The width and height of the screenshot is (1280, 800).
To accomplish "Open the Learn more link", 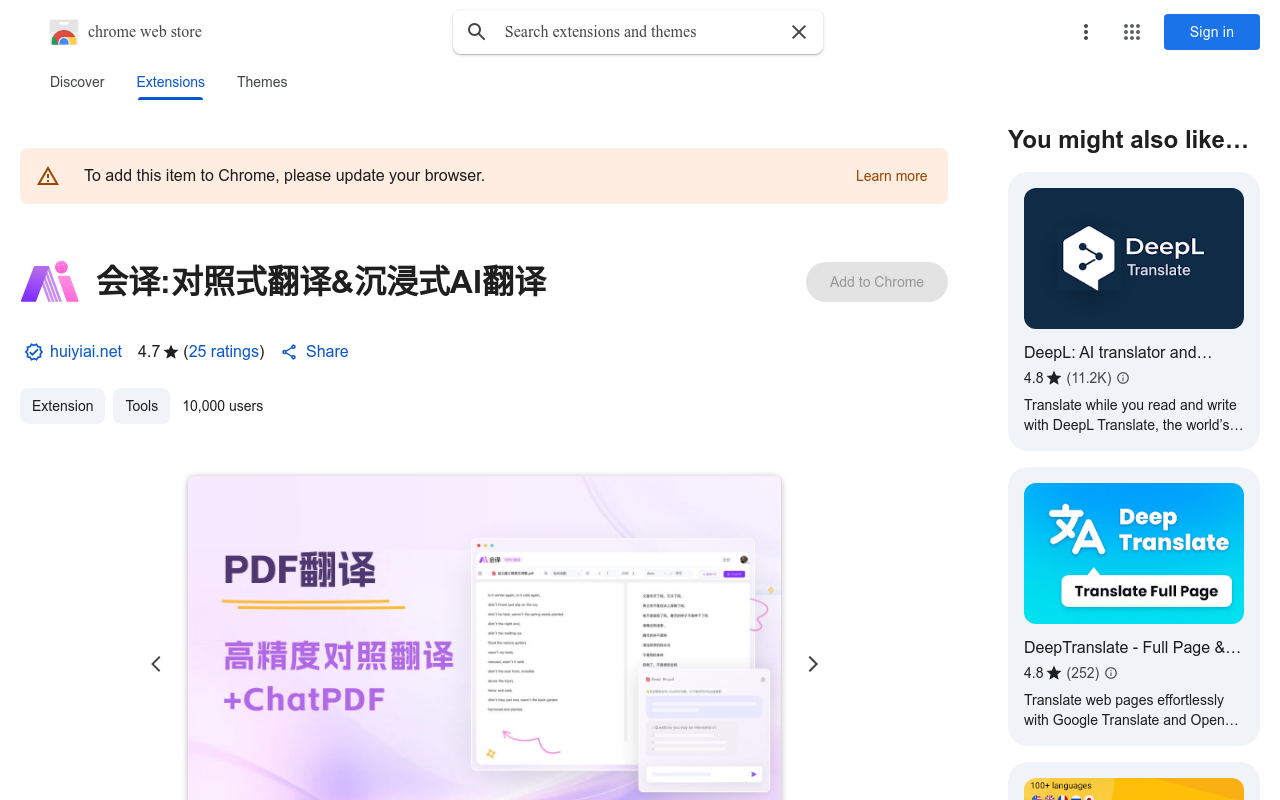I will pos(891,176).
